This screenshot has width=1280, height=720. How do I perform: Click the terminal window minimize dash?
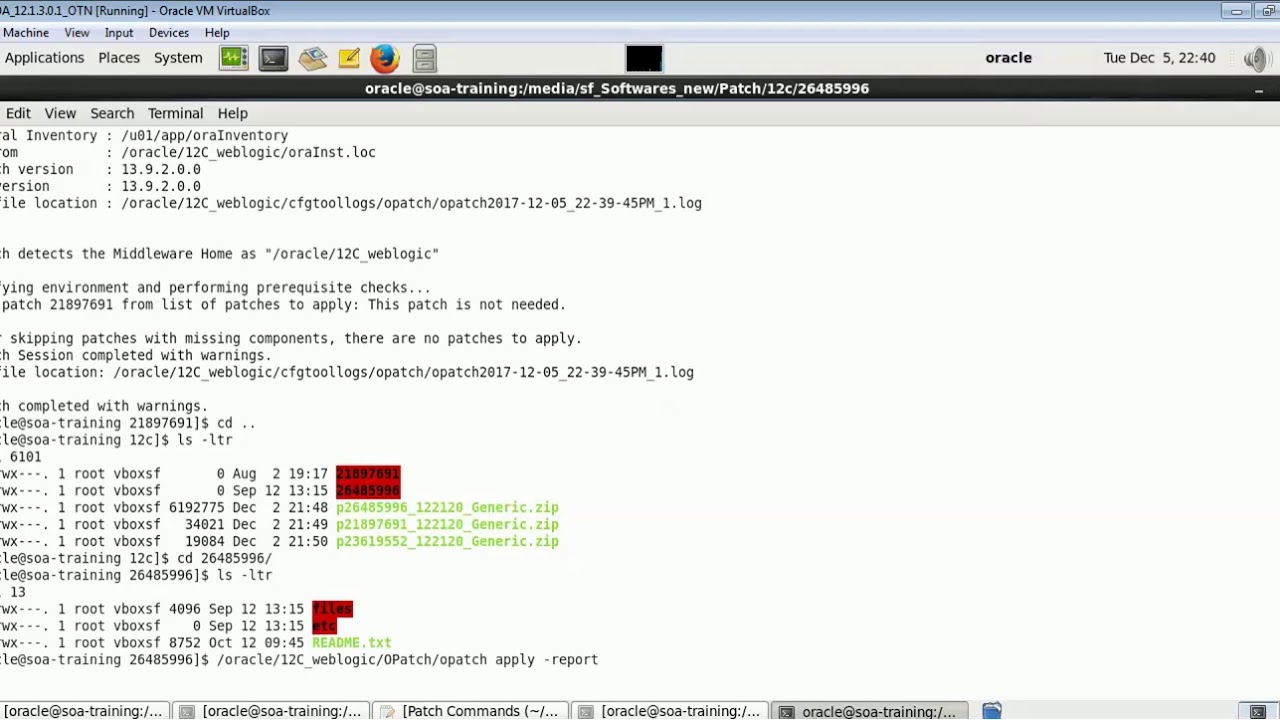coord(1259,90)
